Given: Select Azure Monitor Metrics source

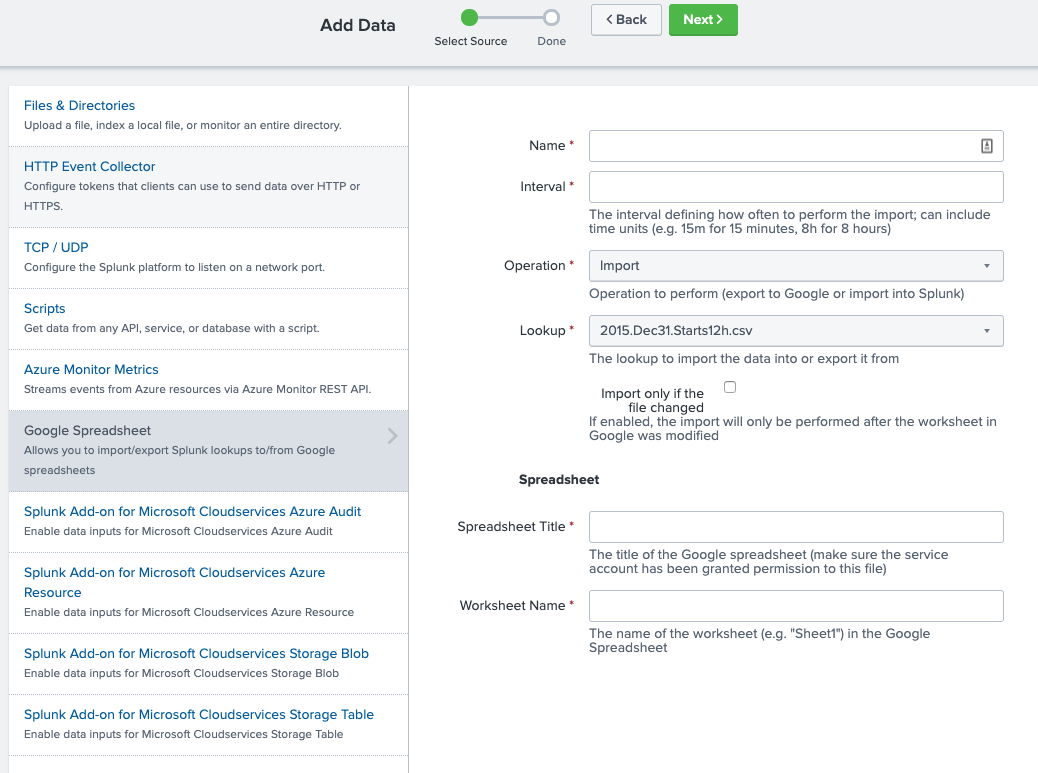Looking at the screenshot, I should tap(91, 369).
